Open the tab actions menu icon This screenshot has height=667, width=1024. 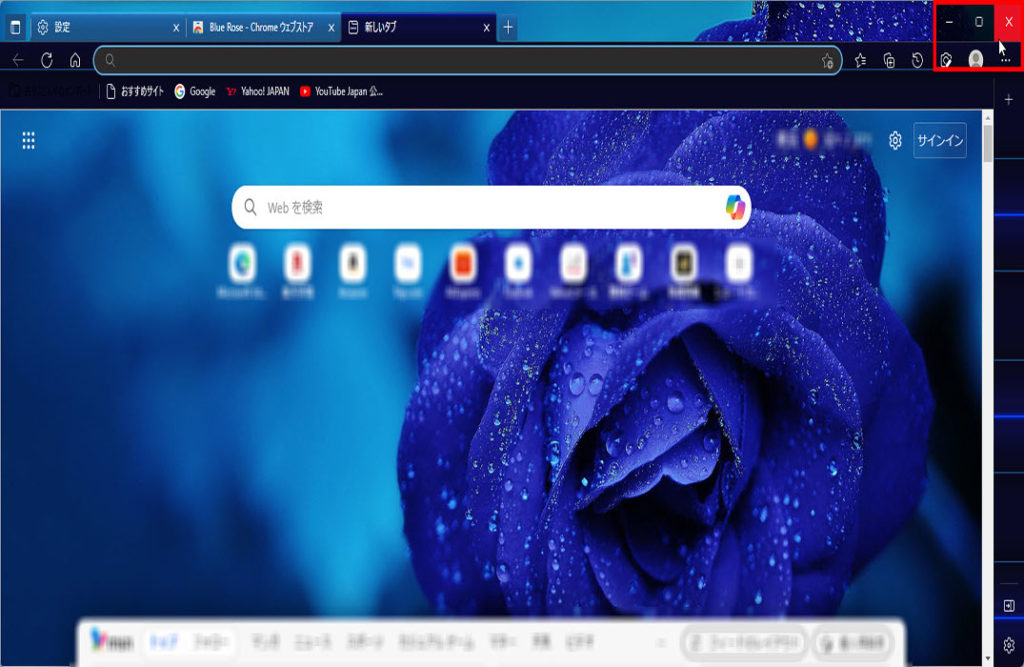[x=15, y=27]
